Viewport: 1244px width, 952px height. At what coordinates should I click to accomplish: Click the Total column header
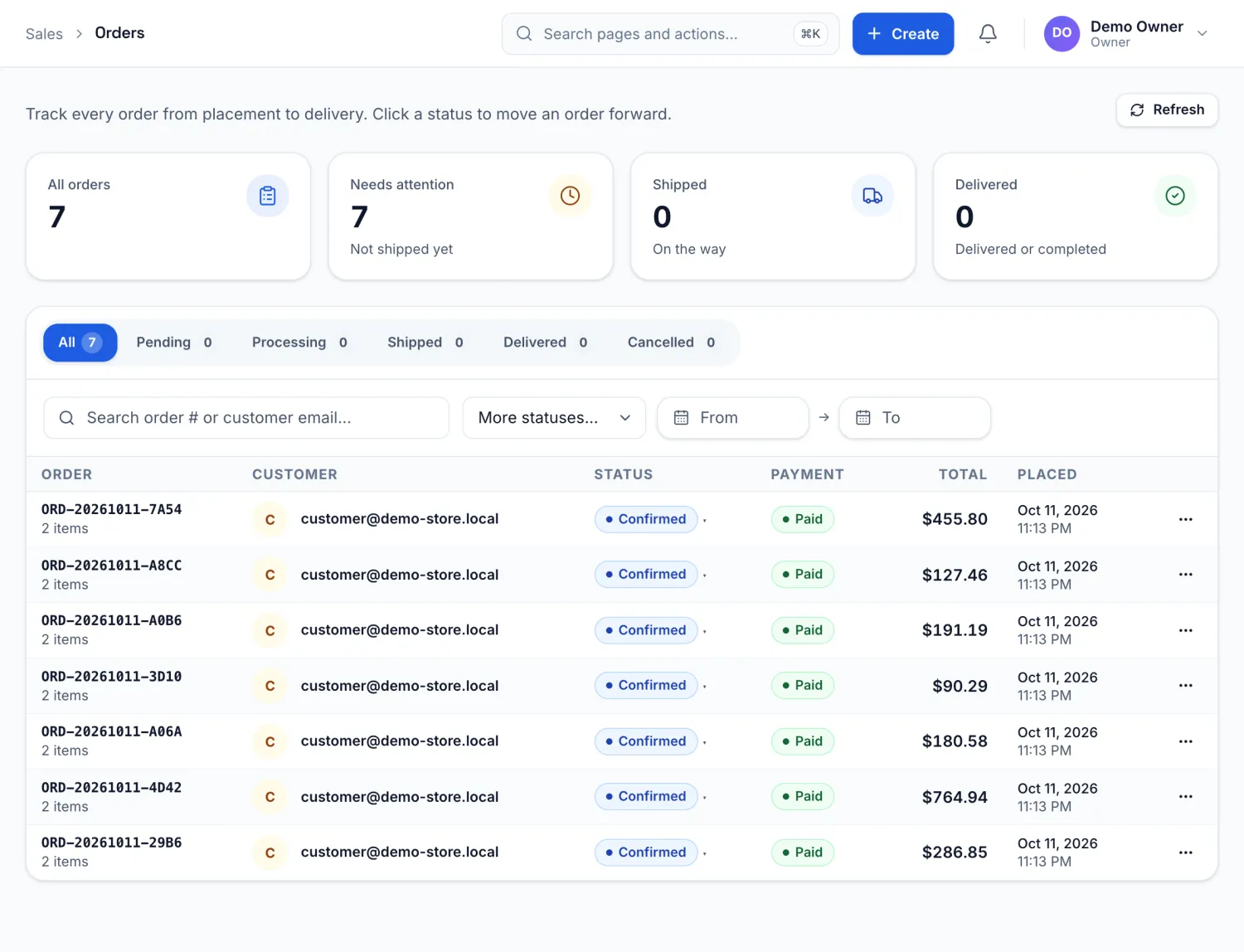(x=963, y=474)
